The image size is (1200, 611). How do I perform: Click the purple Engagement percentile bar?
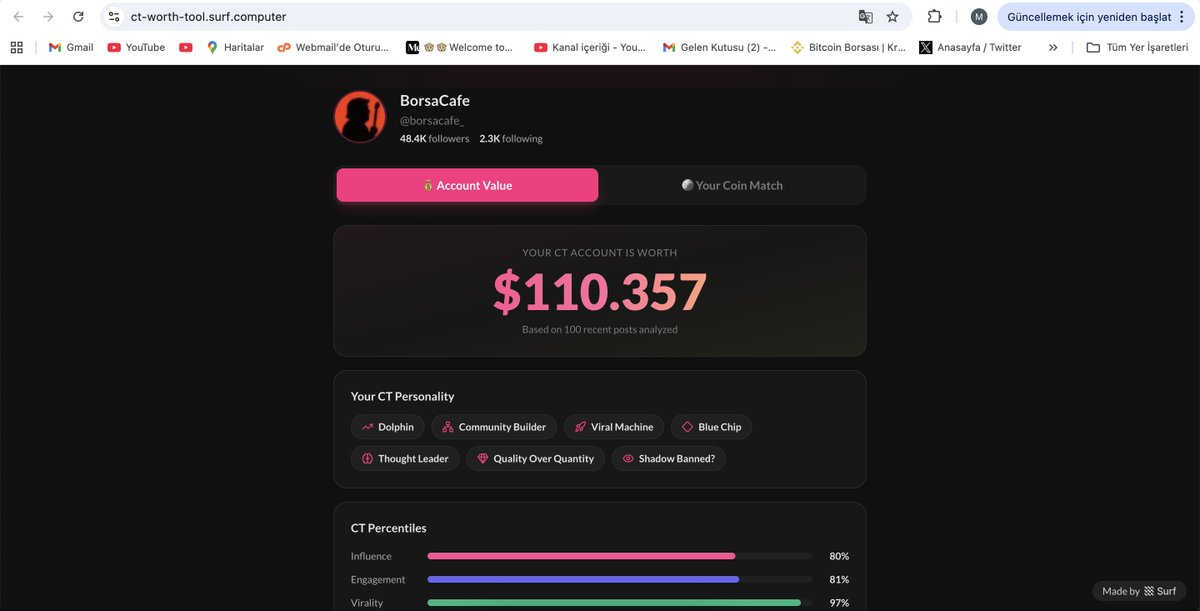[x=583, y=580]
